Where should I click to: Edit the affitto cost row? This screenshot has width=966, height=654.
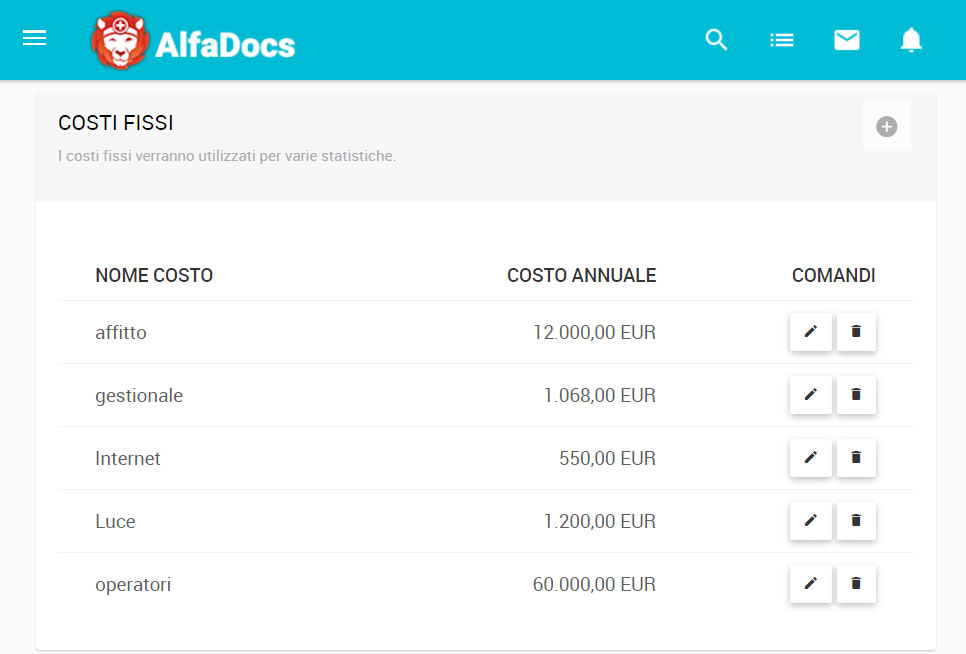tap(811, 332)
